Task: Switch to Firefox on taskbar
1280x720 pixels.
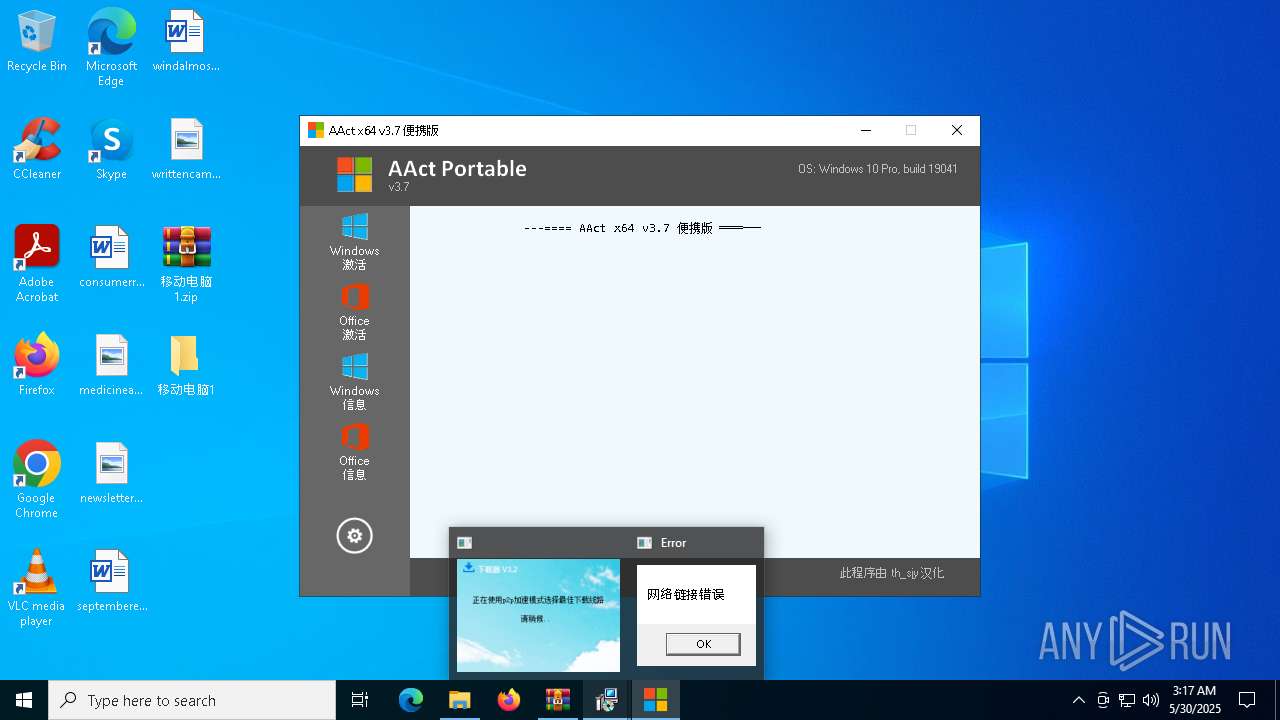Action: click(509, 700)
